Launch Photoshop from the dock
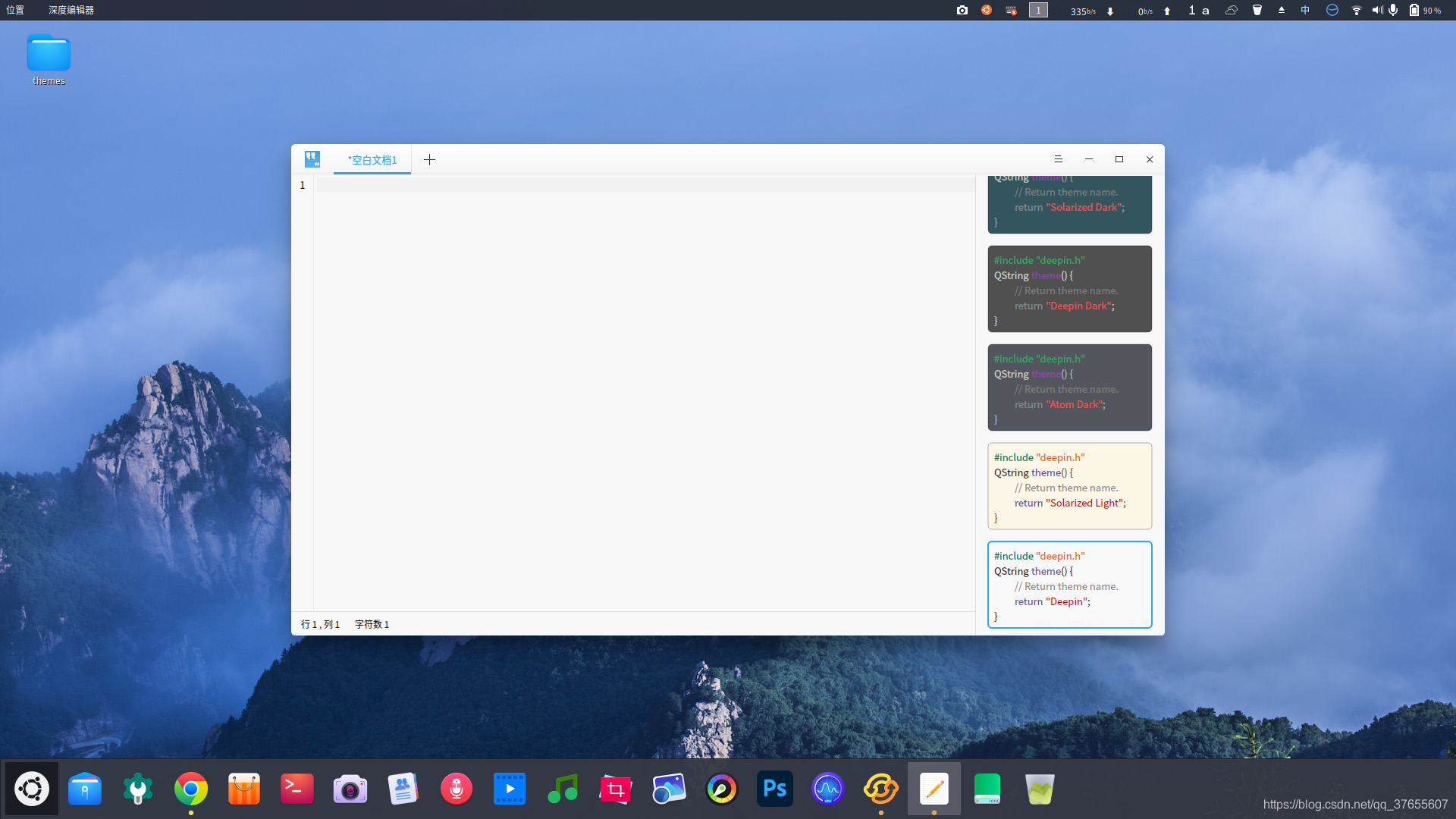Image resolution: width=1456 pixels, height=819 pixels. pyautogui.click(x=775, y=789)
